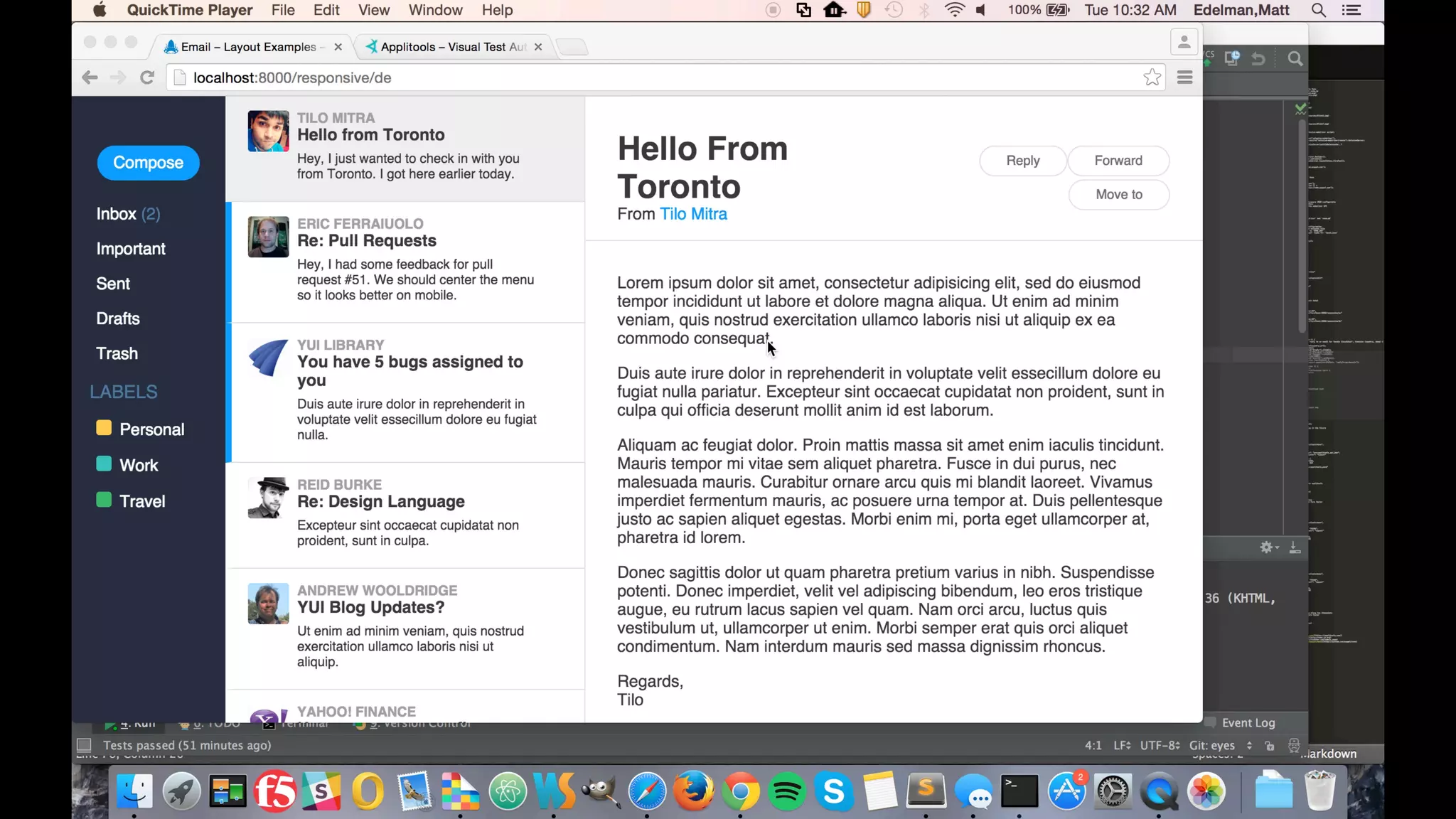Click the browser back arrow
Image resolution: width=1456 pixels, height=819 pixels.
[x=90, y=77]
